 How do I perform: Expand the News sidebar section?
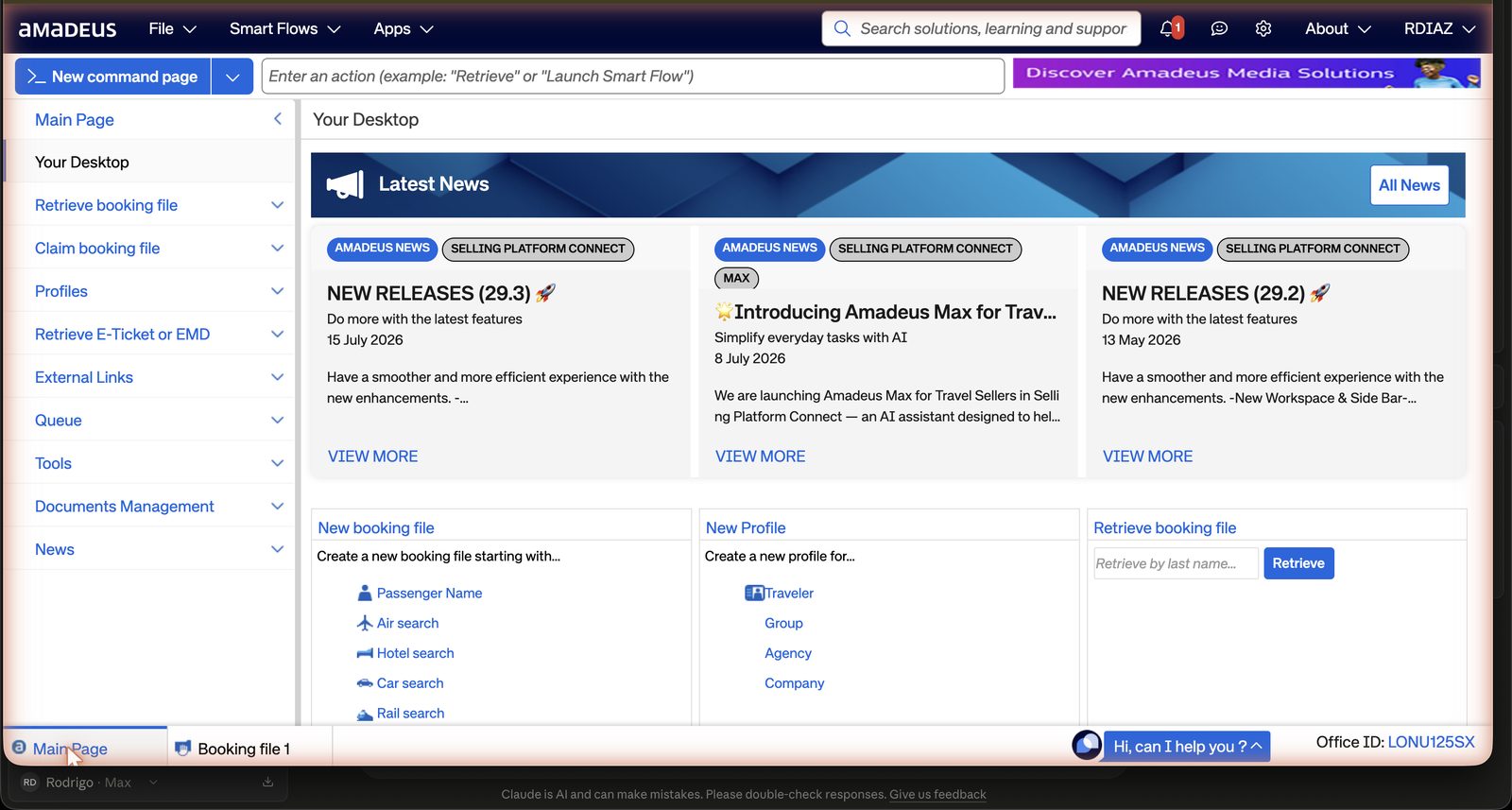(x=277, y=549)
